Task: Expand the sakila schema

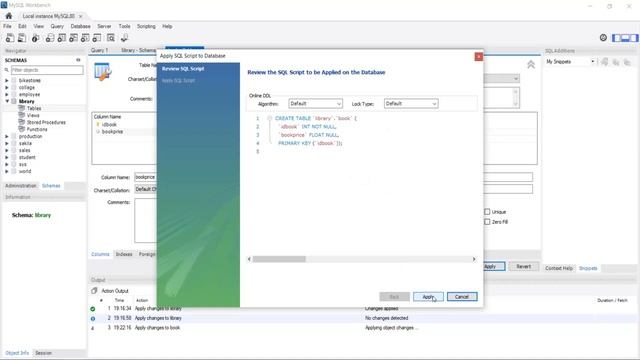Action: 7,143
